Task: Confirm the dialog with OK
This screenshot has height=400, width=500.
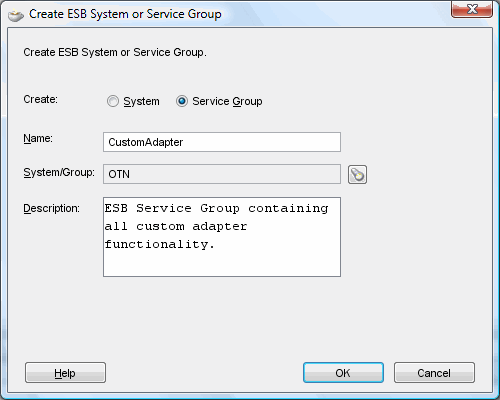Action: click(x=343, y=373)
